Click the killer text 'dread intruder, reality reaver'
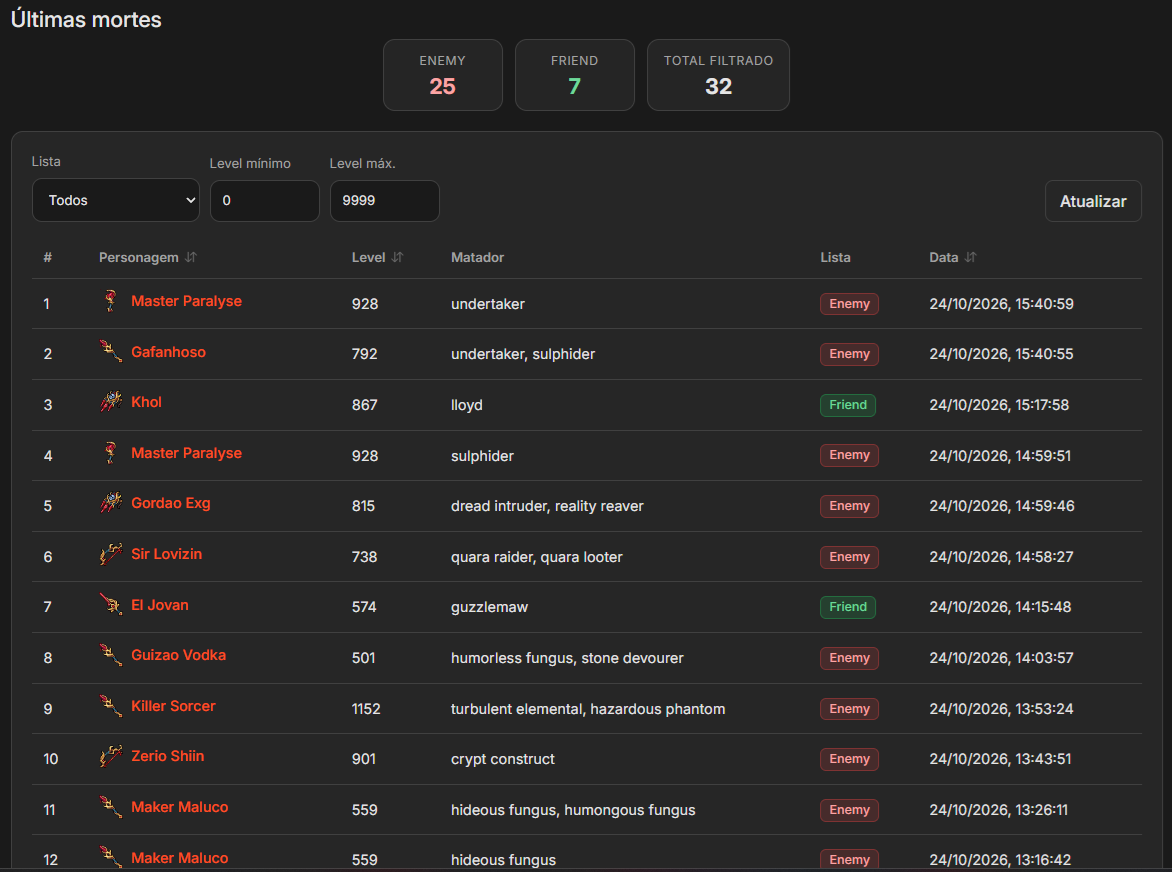This screenshot has height=872, width=1172. [547, 506]
